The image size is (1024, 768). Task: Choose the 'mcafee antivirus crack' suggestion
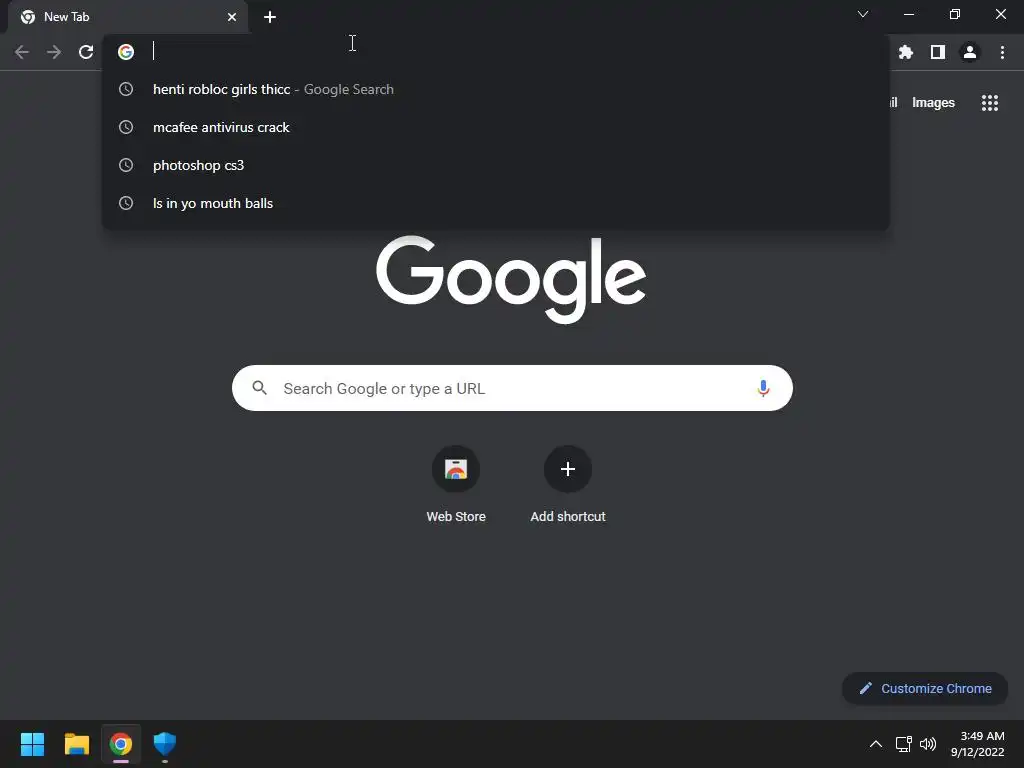(496, 127)
